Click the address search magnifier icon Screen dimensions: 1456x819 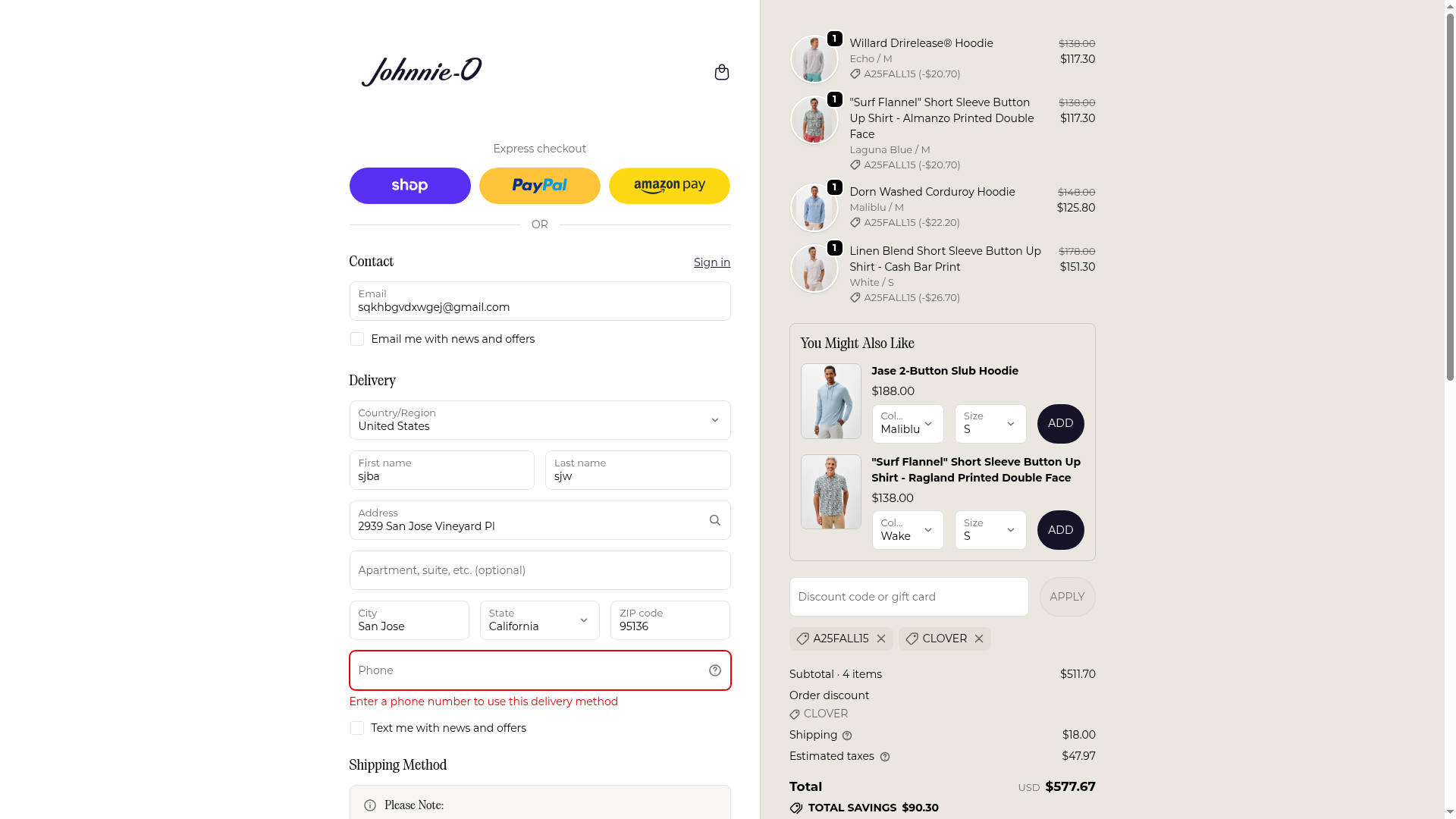(714, 520)
